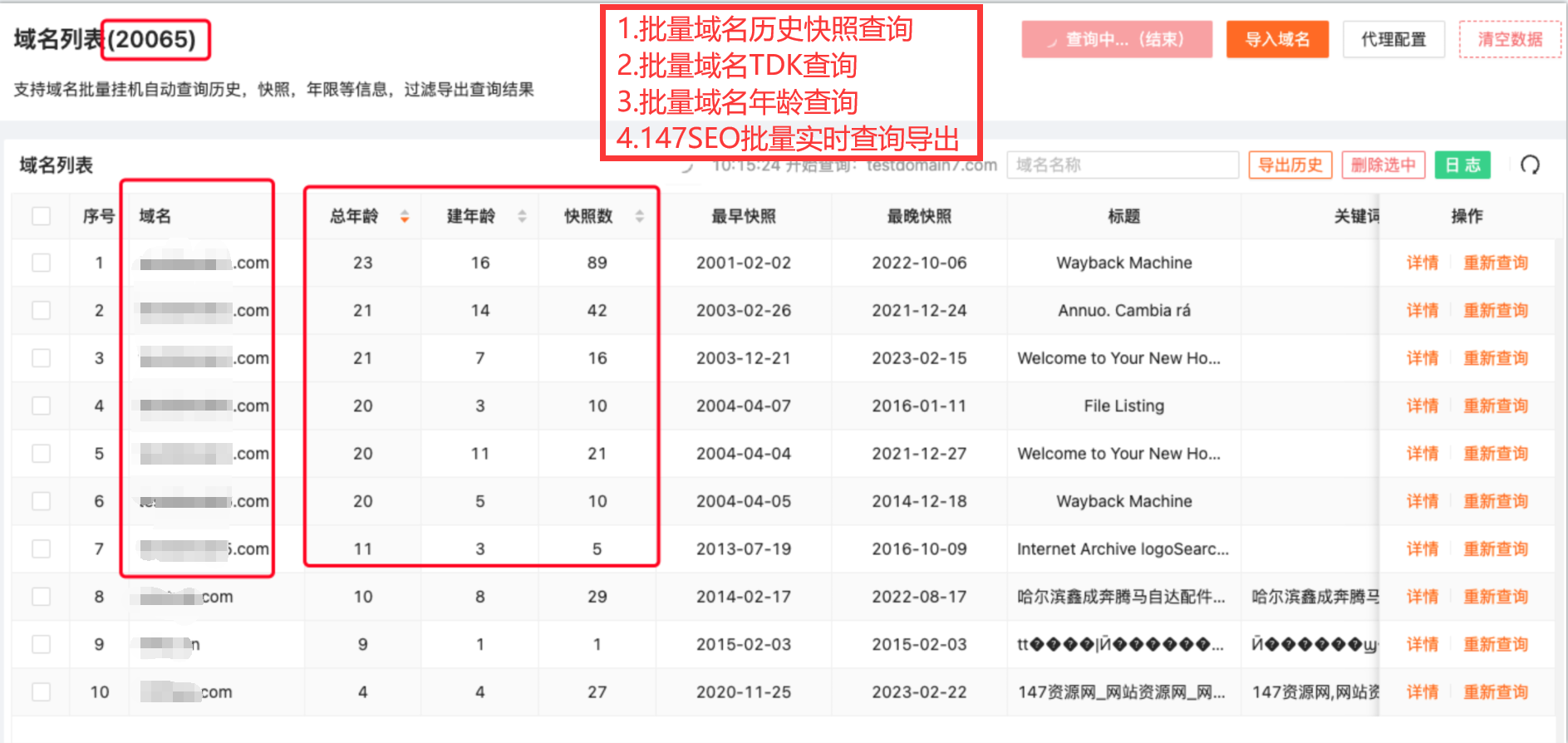Screen dimensions: 1568x743
Task: Open 详情 for Annuo. Cambia rá row
Action: 1422,310
